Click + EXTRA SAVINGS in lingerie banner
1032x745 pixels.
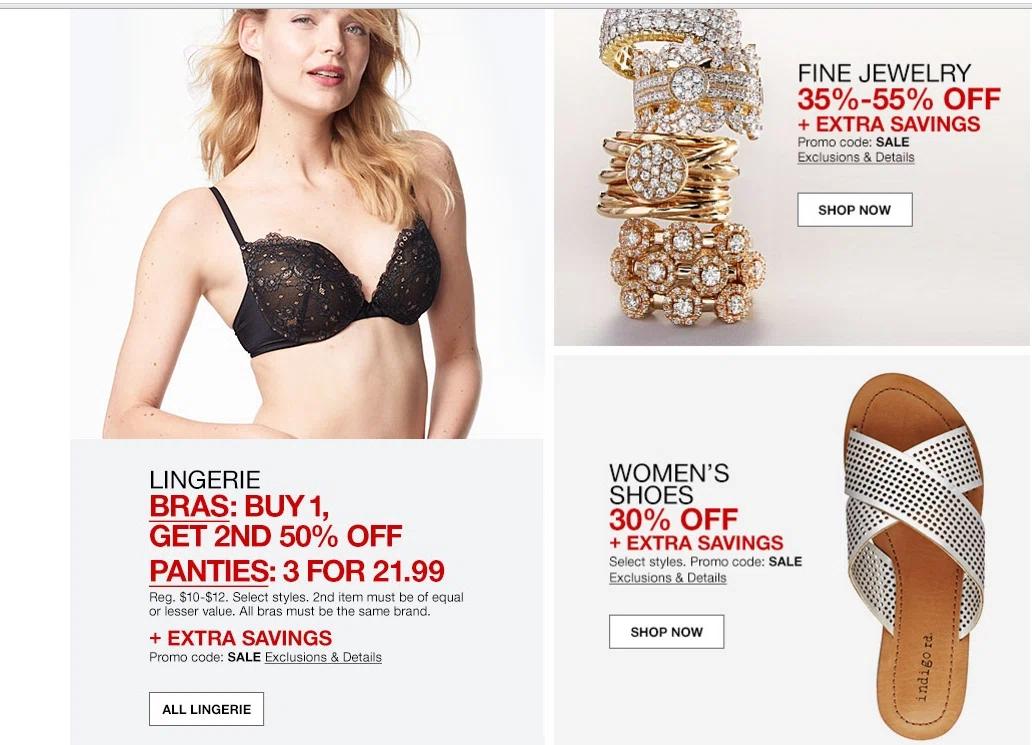click(240, 638)
